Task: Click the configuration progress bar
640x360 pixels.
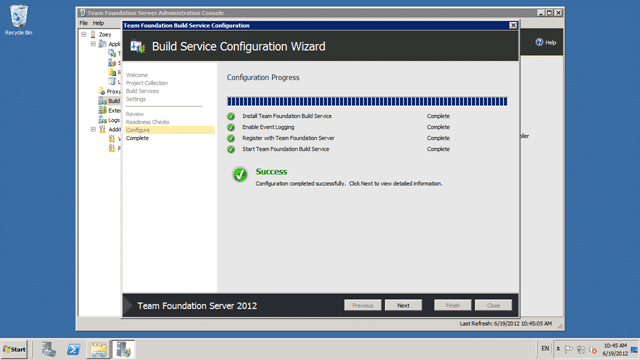Action: tap(367, 101)
